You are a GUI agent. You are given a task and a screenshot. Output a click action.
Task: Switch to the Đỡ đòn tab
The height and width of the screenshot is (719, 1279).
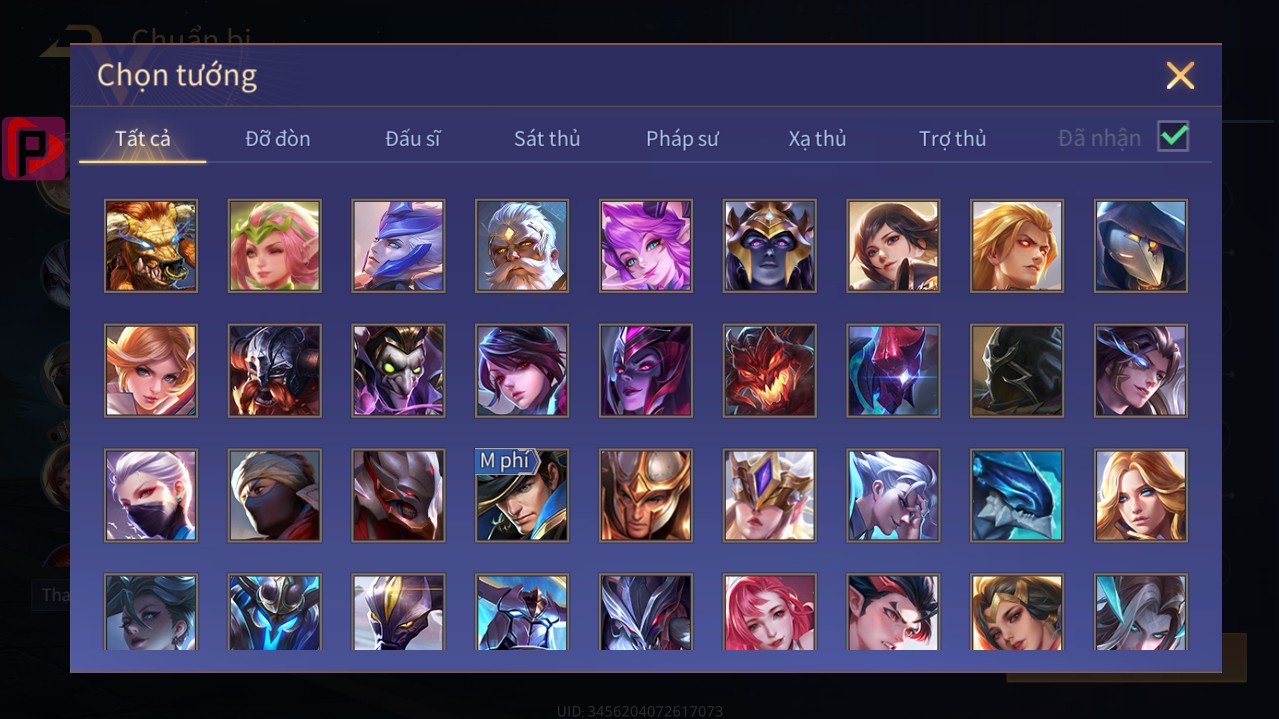point(278,139)
